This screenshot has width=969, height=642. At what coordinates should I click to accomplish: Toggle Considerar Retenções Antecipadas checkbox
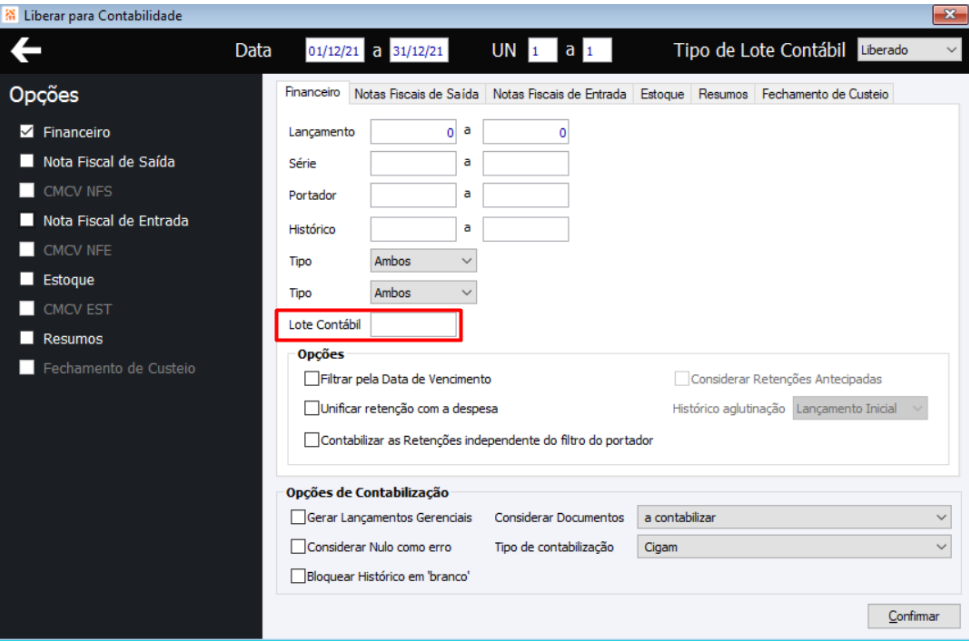pos(682,379)
